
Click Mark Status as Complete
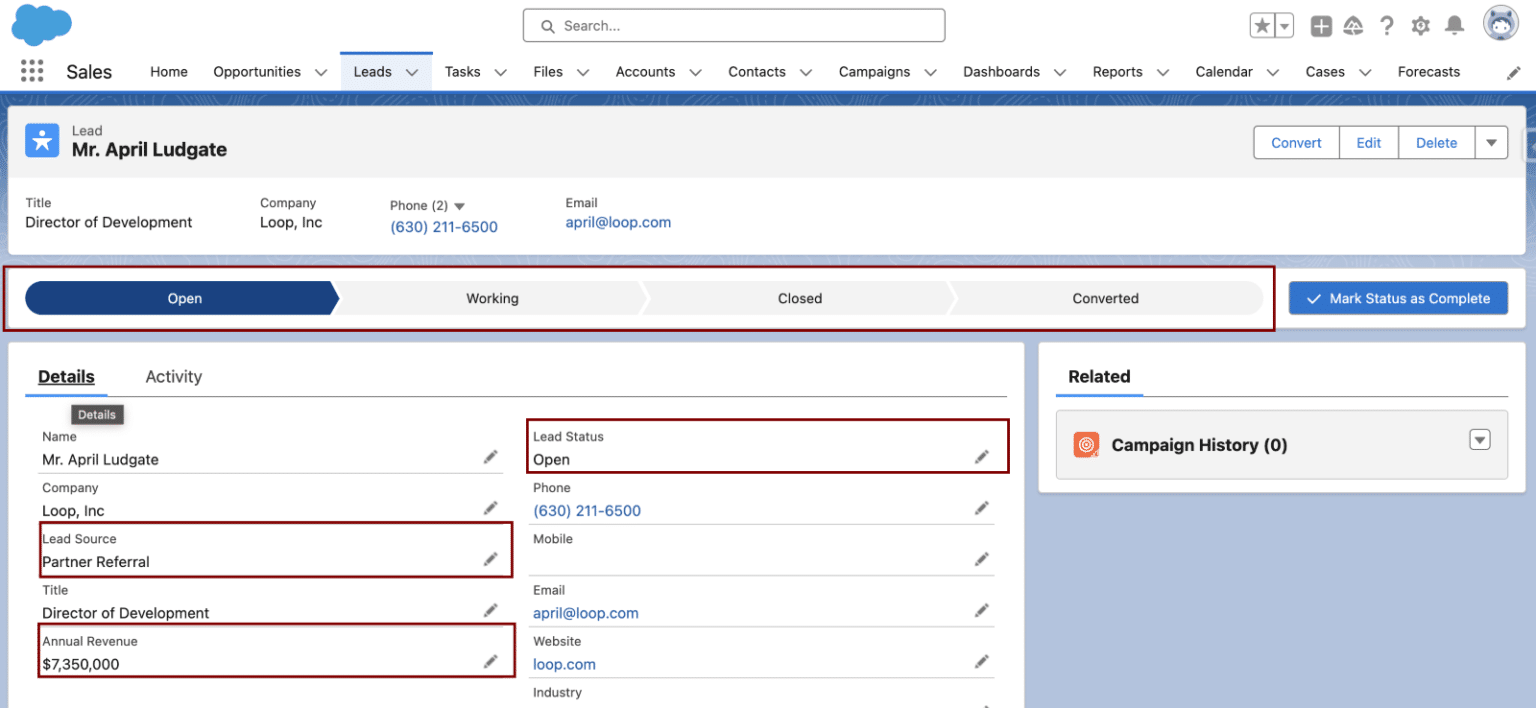tap(1397, 298)
